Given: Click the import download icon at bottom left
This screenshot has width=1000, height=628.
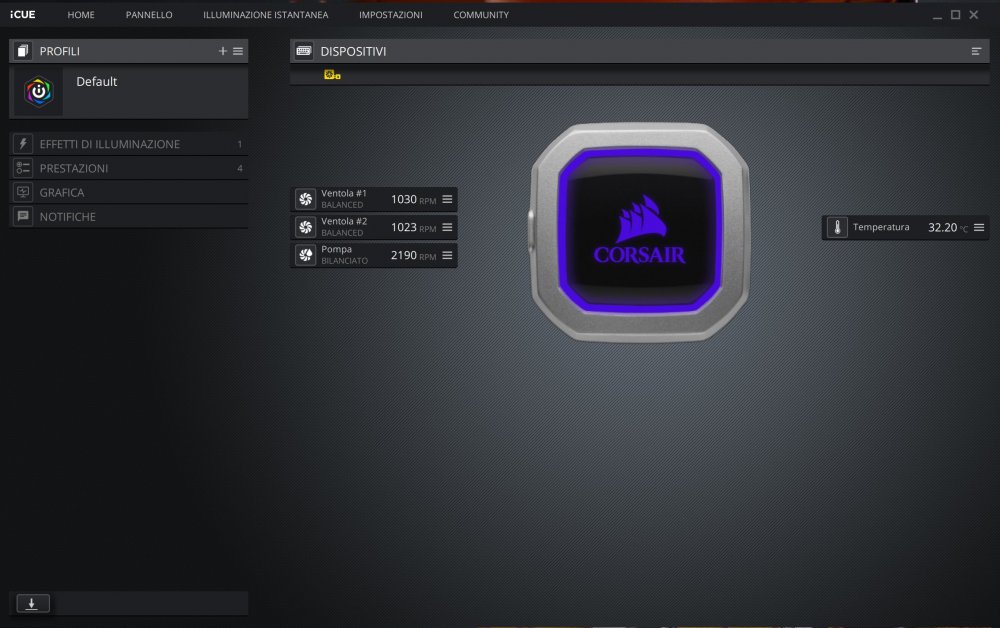Looking at the screenshot, I should [32, 603].
